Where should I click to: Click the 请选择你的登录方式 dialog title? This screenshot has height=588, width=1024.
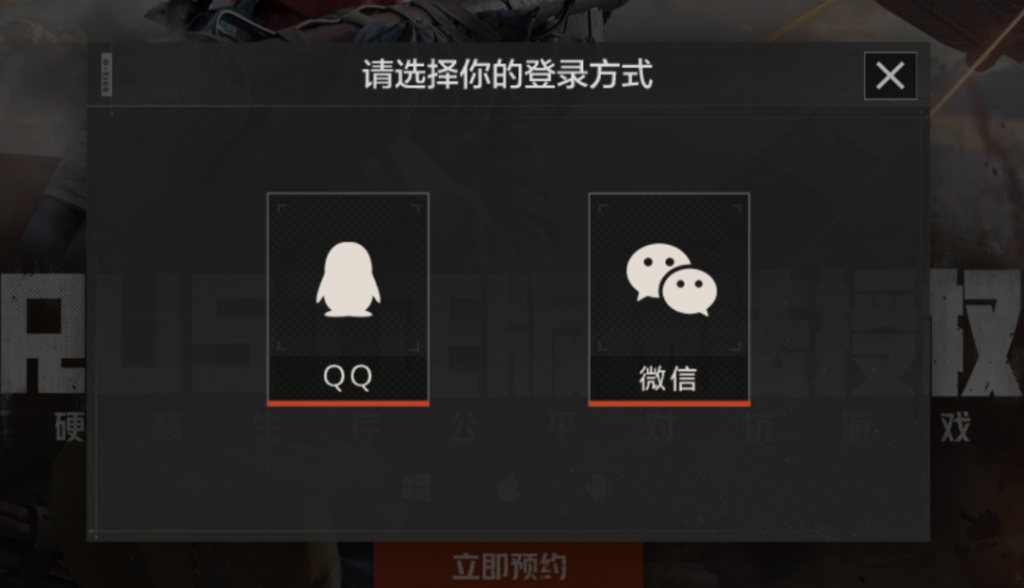click(507, 74)
